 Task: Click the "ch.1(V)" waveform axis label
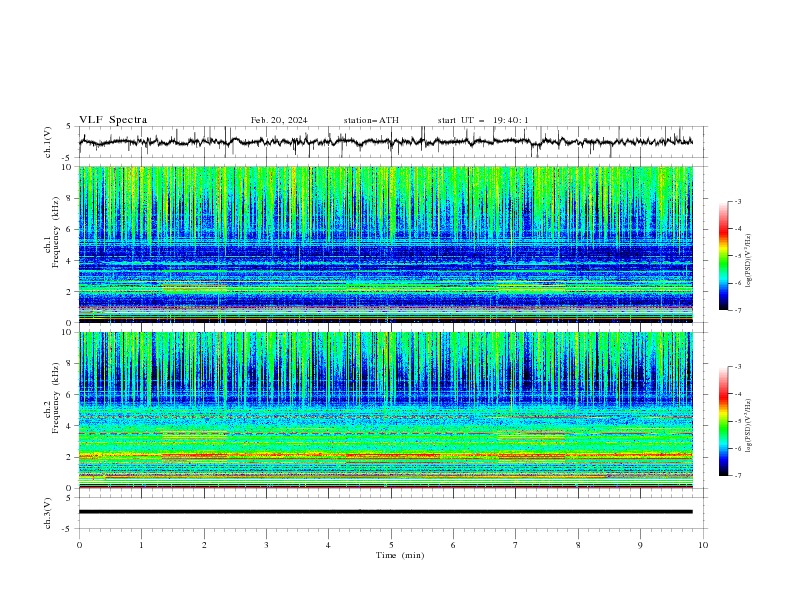48,142
